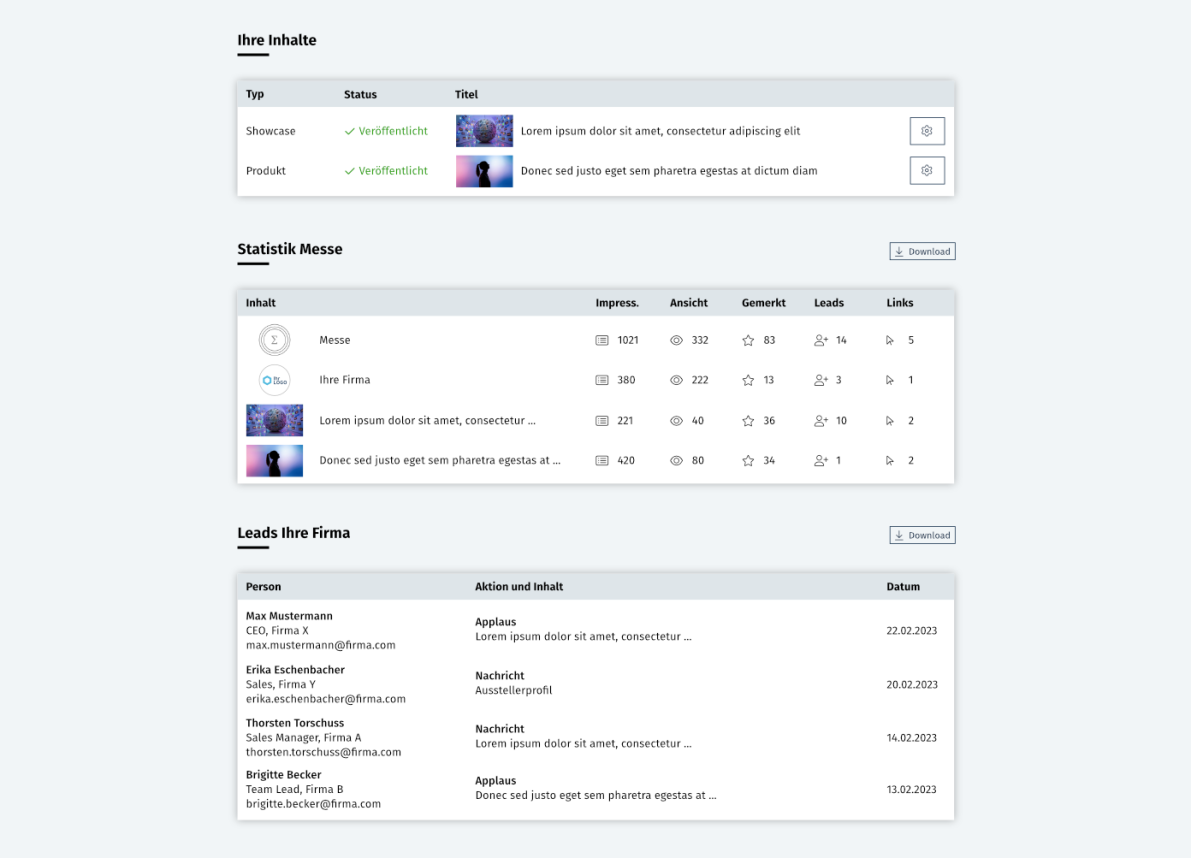Click email erika.eschenbacher@firma.com
This screenshot has height=858, width=1191.
tap(325, 699)
